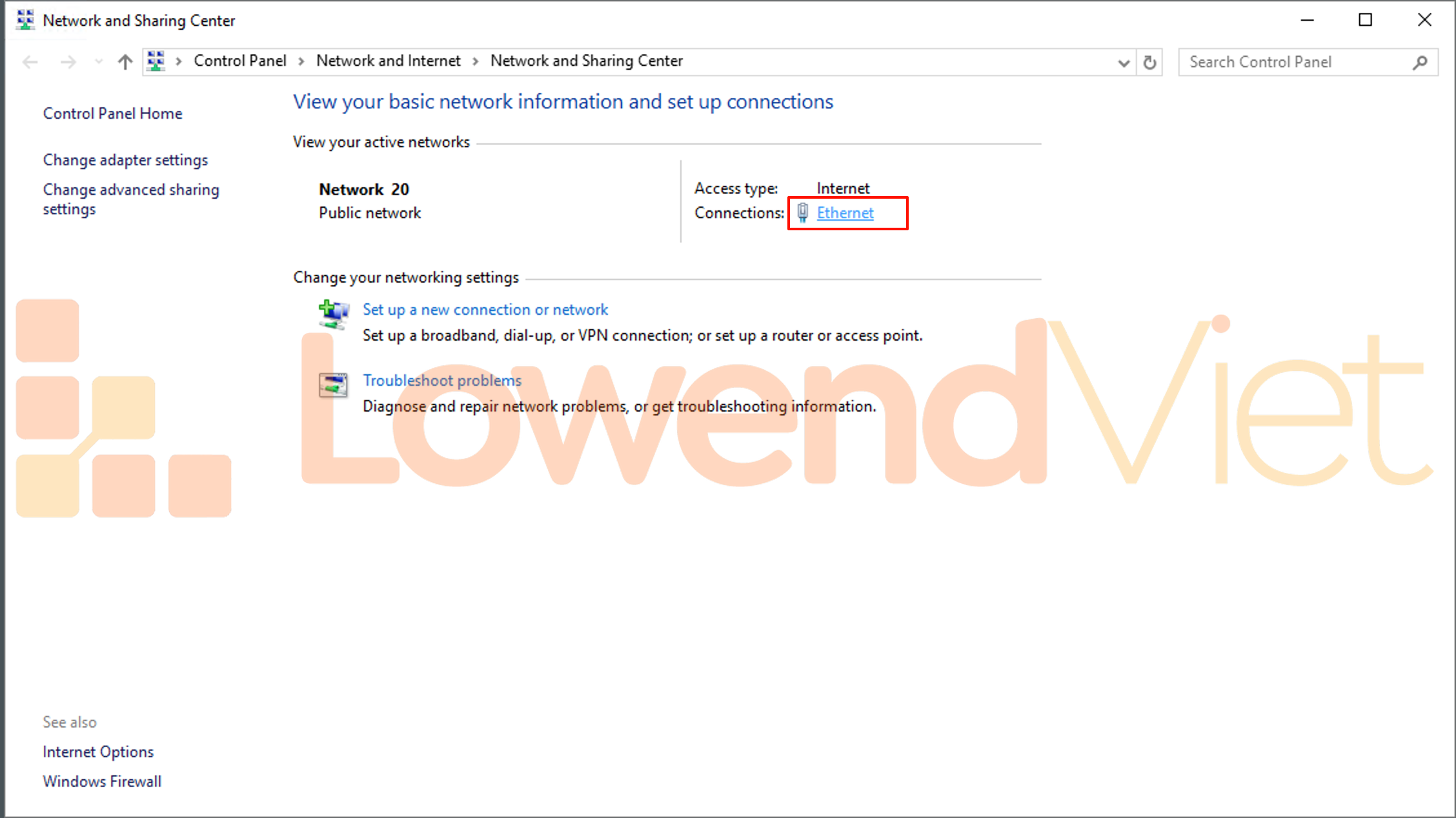Click Set up a new connection link
1456x818 pixels.
(x=485, y=310)
